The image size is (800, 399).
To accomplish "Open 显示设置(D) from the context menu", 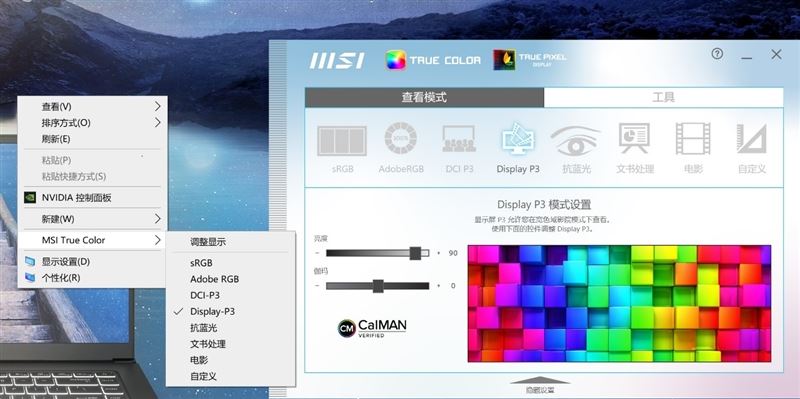I will coord(92,262).
